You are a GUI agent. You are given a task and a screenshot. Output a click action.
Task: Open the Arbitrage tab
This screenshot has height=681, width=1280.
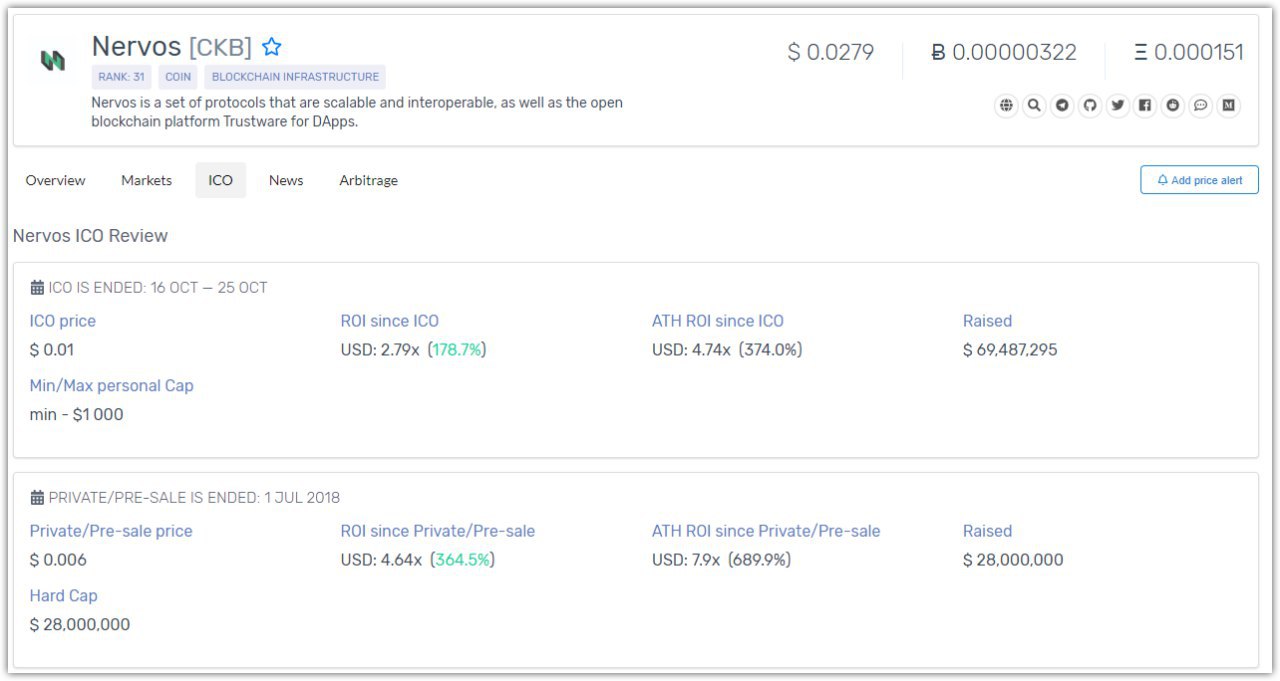[x=368, y=180]
